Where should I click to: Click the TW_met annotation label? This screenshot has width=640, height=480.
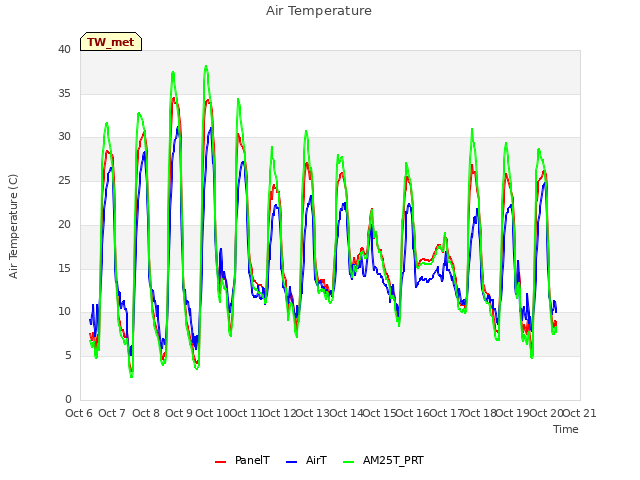coord(111,42)
